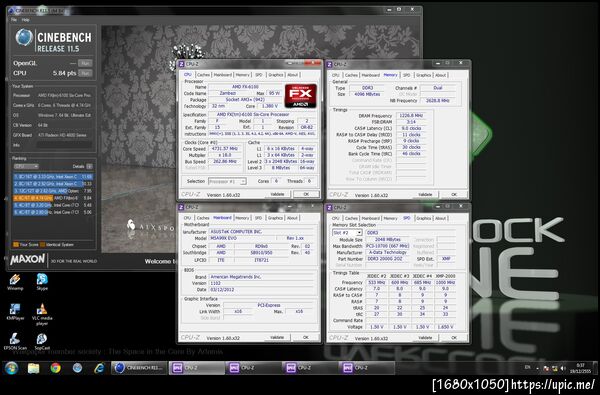Open SPD tab in CPU-Z Memory timings window
The height and width of the screenshot is (395, 600).
[406, 75]
